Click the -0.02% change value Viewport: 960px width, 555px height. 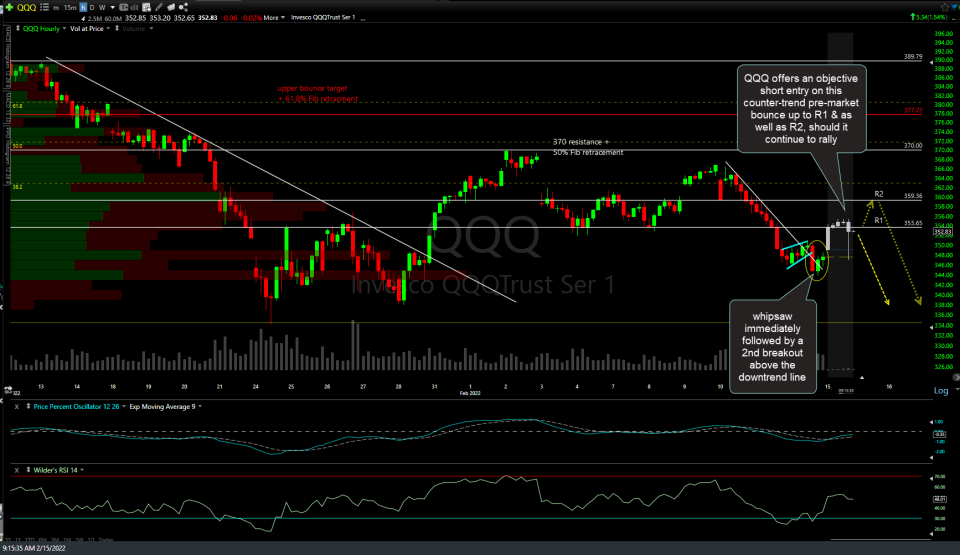pyautogui.click(x=250, y=18)
